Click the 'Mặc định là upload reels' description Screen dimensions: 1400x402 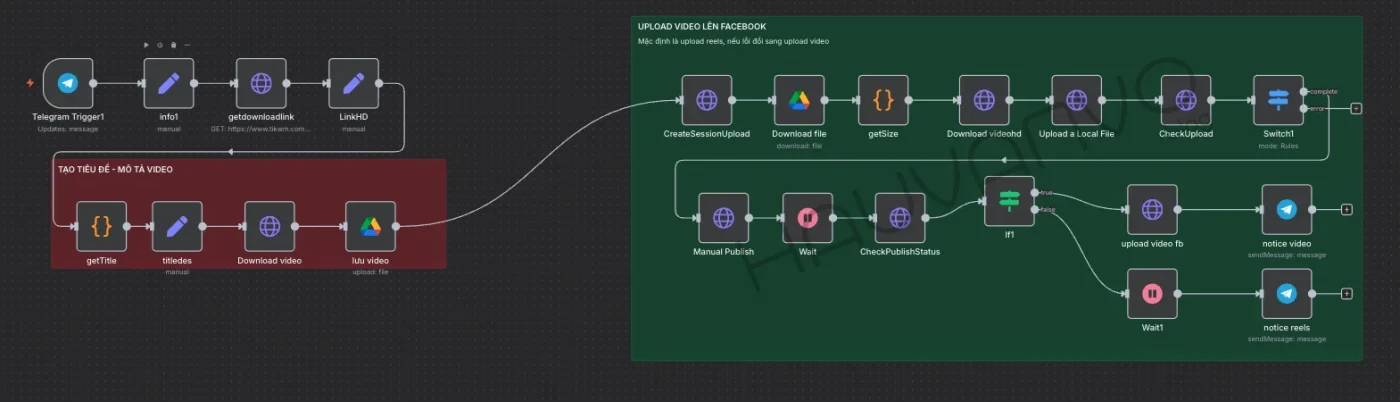pos(733,41)
